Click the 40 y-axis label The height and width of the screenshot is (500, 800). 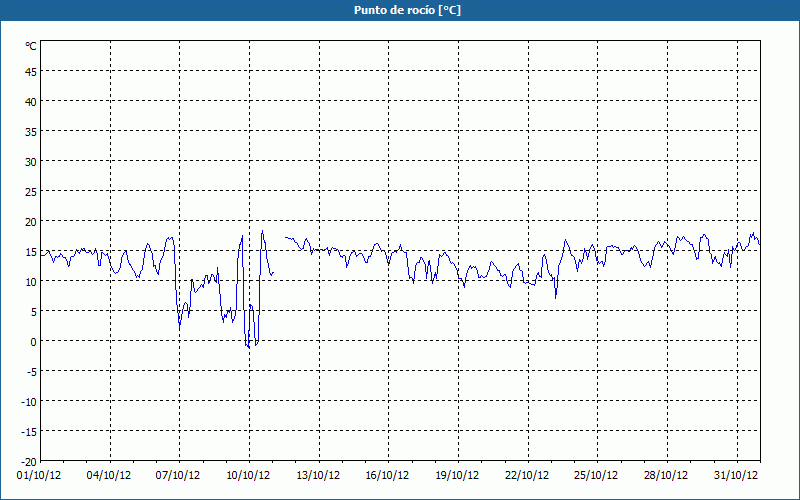coord(31,103)
